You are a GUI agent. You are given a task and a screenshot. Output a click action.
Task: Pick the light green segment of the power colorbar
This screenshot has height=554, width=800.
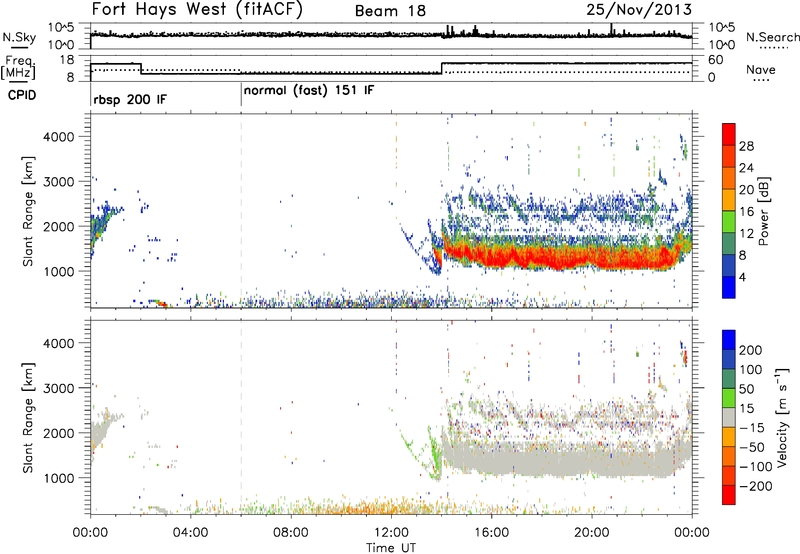[729, 221]
